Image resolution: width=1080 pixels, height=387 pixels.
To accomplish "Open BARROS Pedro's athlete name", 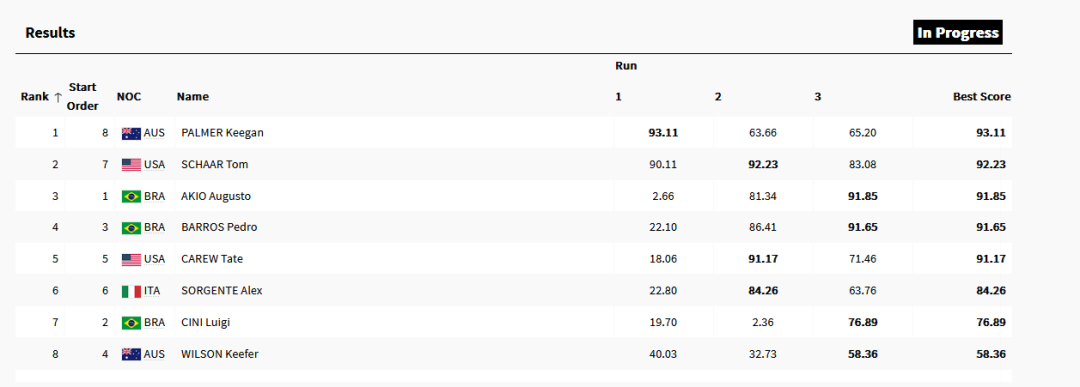I will coord(220,227).
